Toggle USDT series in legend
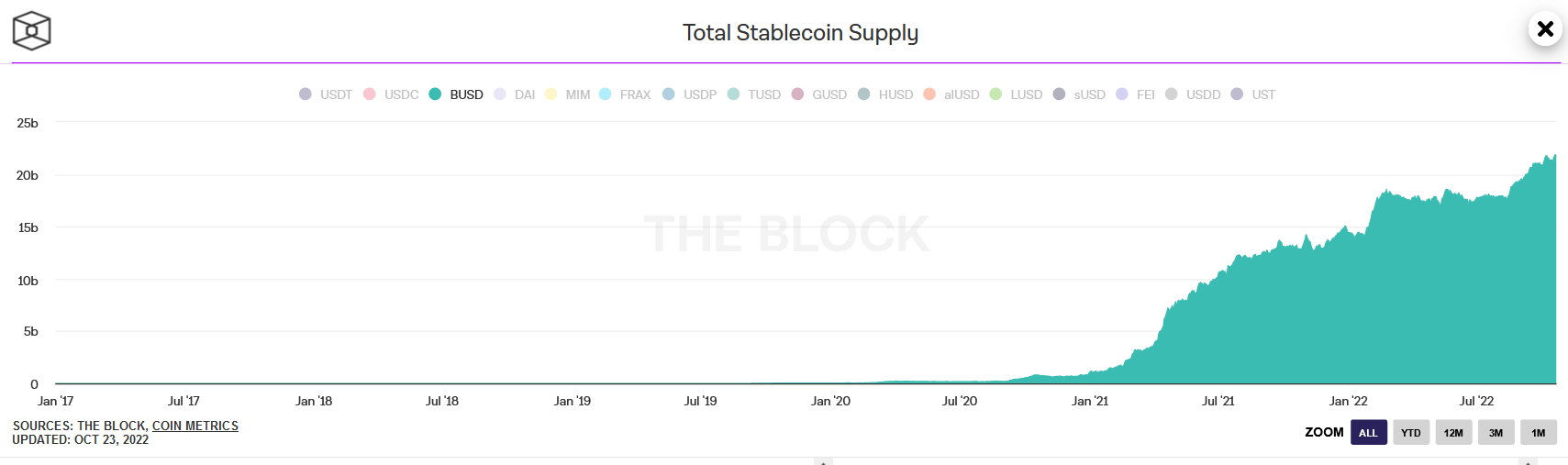The height and width of the screenshot is (465, 1568). point(326,94)
